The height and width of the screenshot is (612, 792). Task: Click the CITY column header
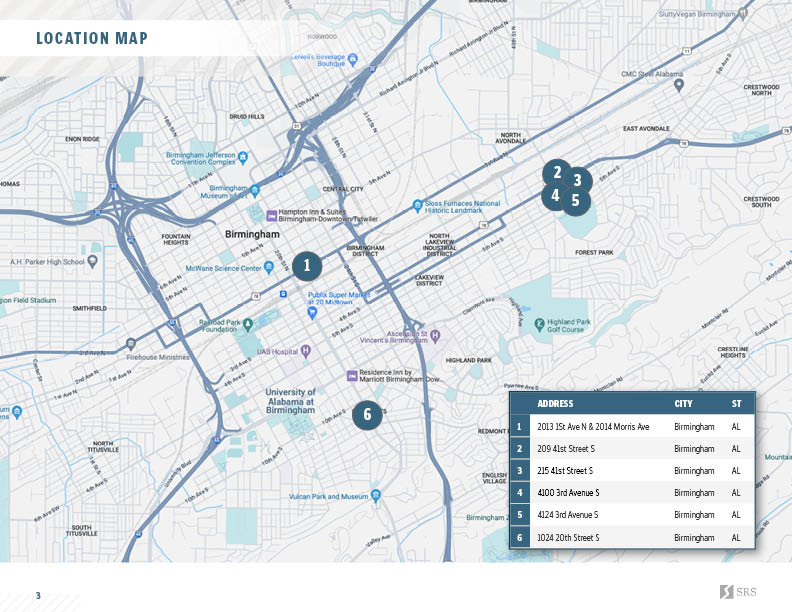(x=683, y=403)
